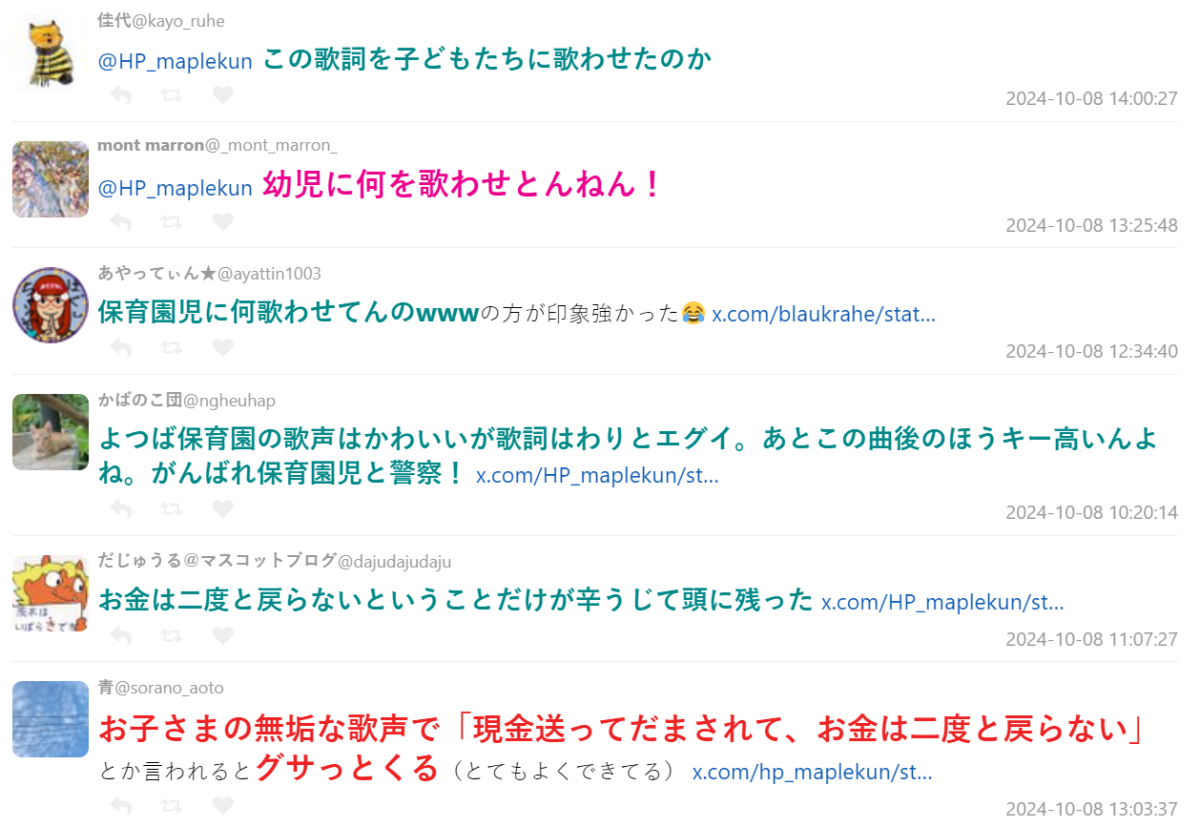Open timestamp 2024-10-08 12:34:40
The height and width of the screenshot is (827, 1200).
click(1091, 351)
